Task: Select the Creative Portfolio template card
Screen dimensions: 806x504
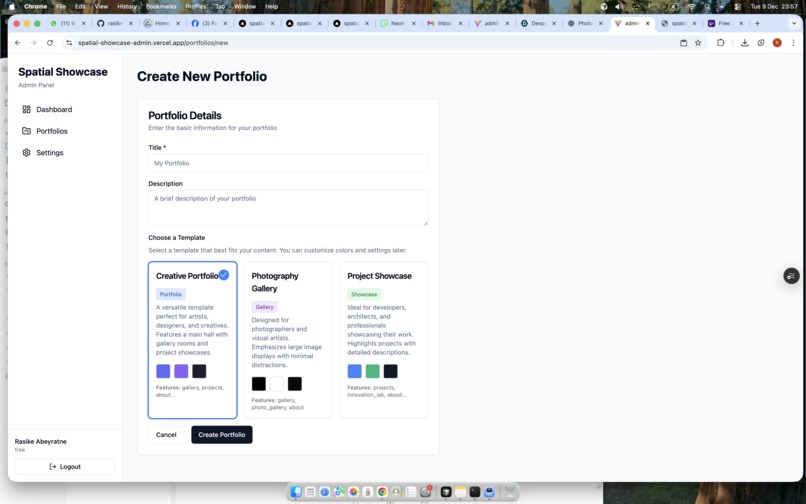Action: (x=193, y=340)
